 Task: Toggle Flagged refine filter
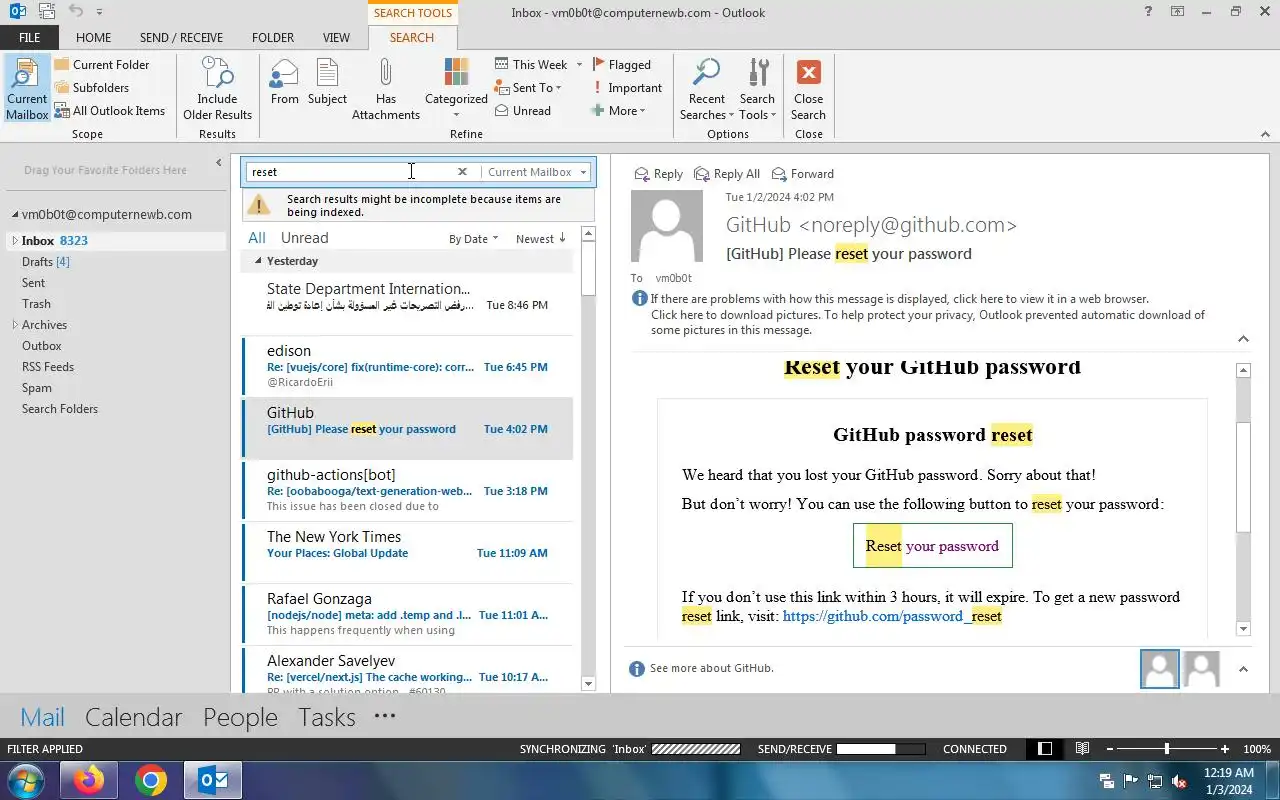[621, 65]
